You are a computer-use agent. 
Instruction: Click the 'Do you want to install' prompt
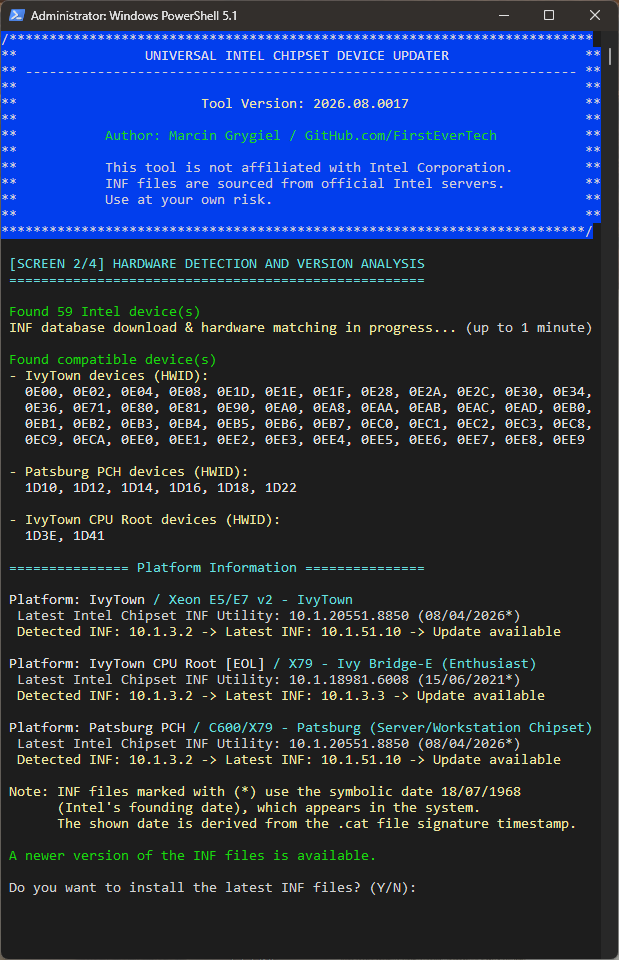[212, 888]
